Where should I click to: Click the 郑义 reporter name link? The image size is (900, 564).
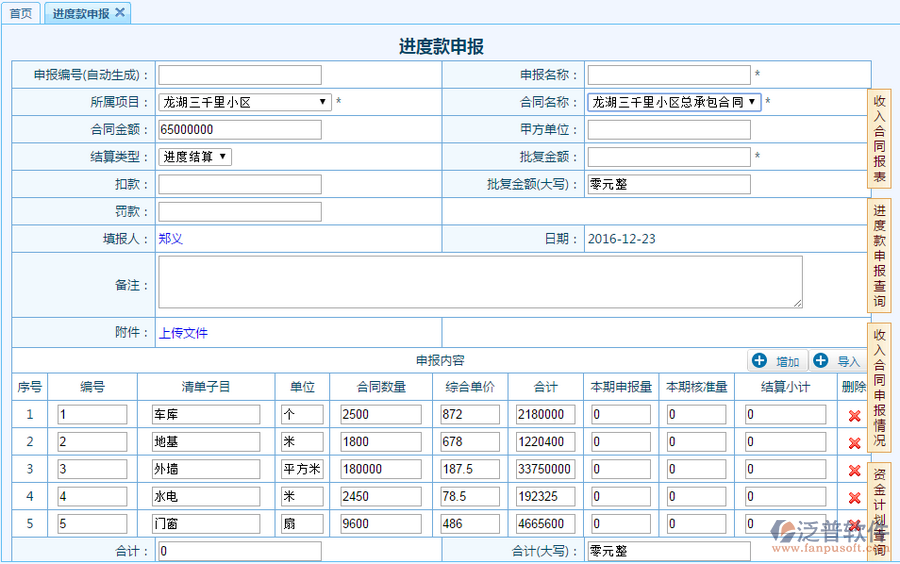click(171, 239)
